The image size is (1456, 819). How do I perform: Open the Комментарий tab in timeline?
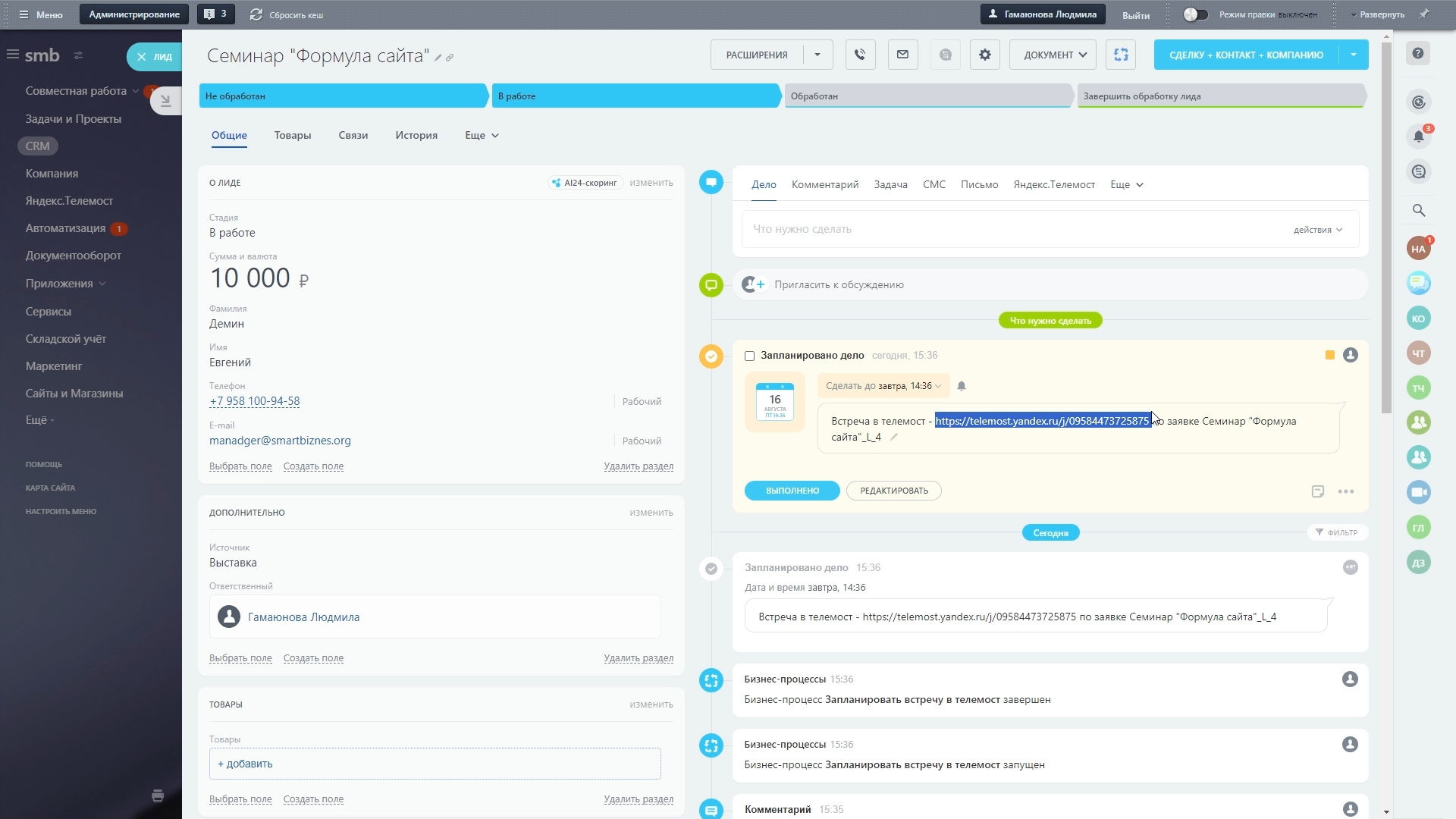pos(824,184)
